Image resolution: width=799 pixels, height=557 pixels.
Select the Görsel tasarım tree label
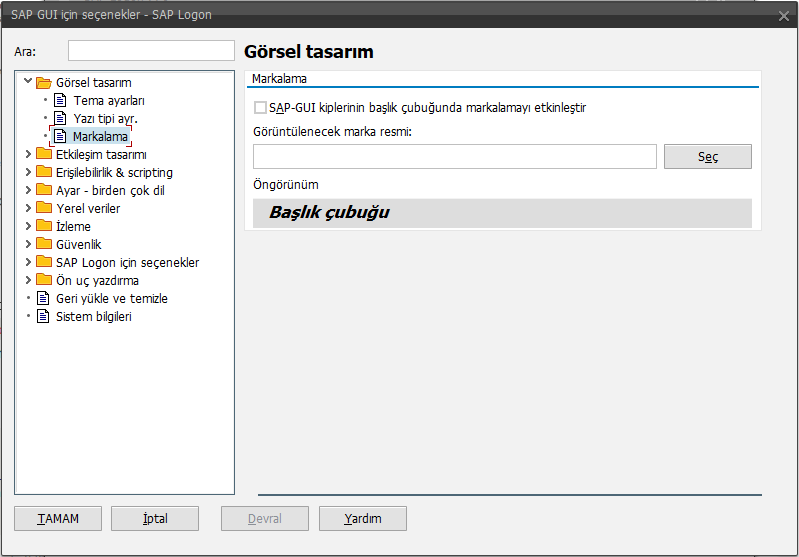pyautogui.click(x=94, y=83)
